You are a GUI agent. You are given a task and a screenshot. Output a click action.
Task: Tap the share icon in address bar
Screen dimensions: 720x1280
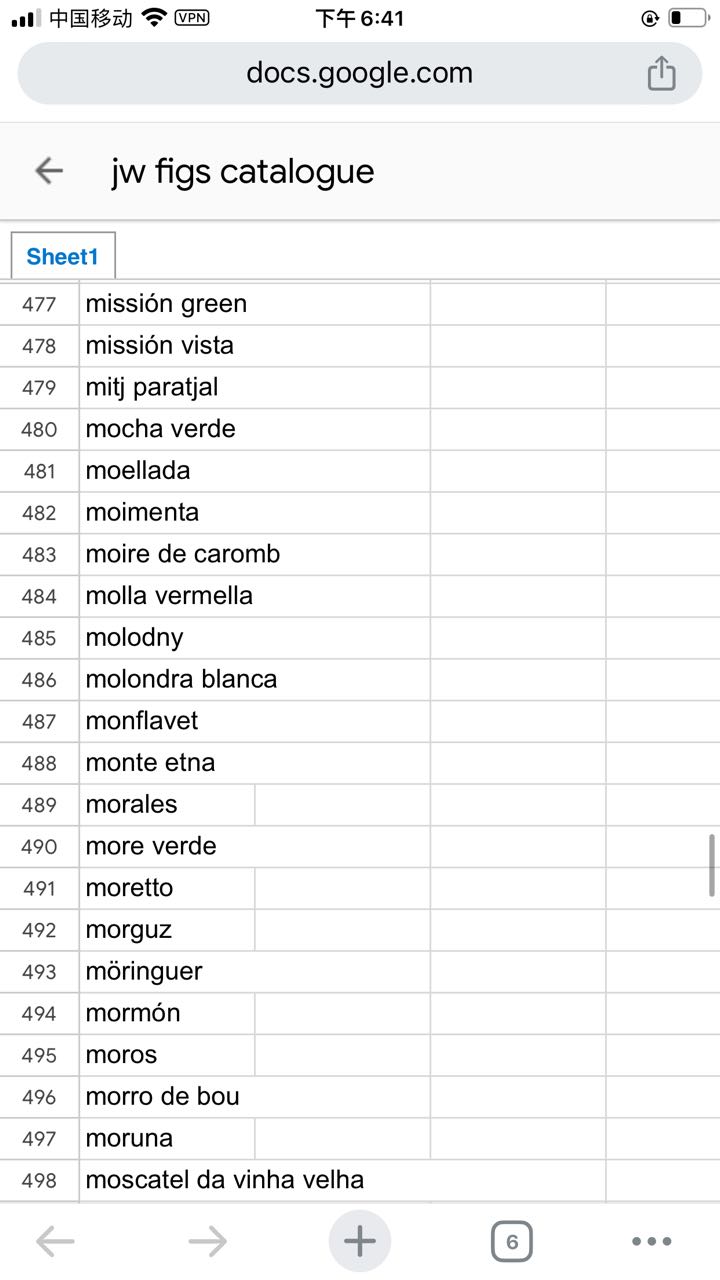click(661, 73)
